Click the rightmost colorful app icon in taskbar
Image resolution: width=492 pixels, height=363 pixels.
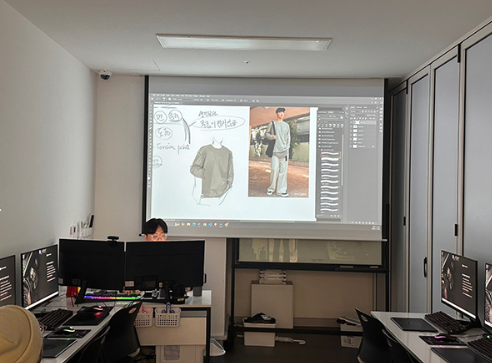coord(226,224)
